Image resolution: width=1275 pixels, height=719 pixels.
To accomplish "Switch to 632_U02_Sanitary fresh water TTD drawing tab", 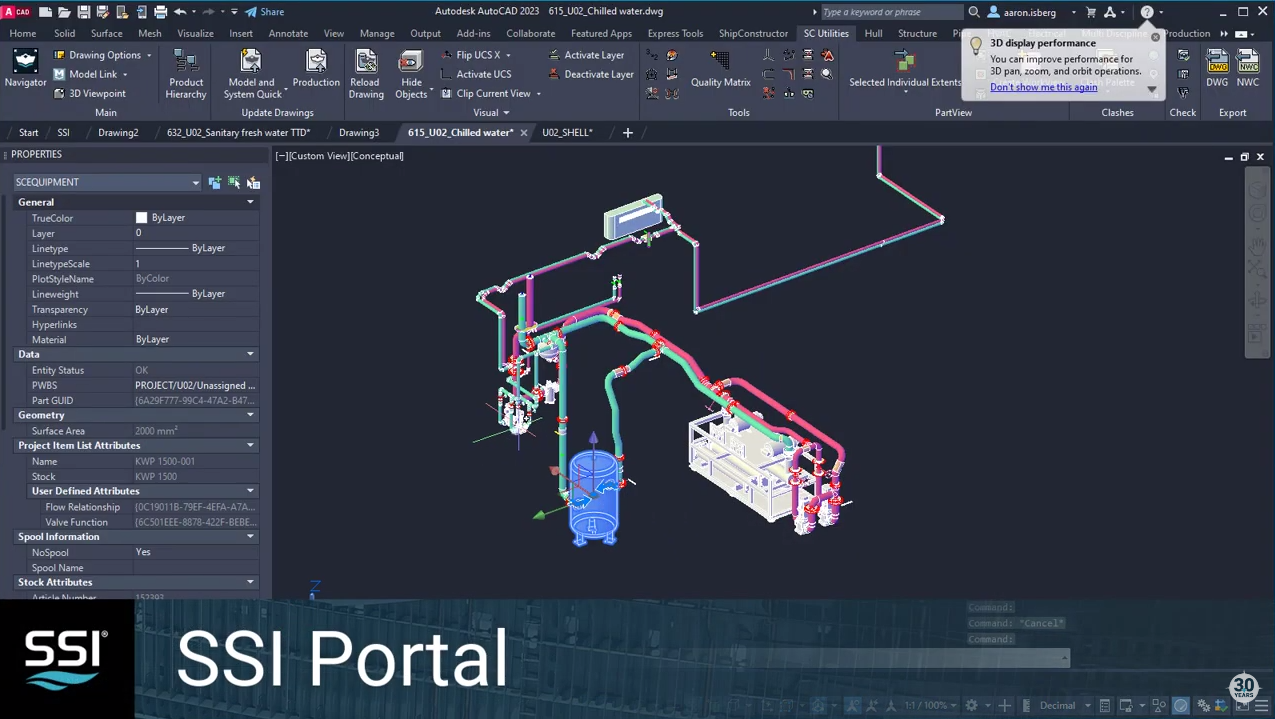I will pyautogui.click(x=238, y=132).
